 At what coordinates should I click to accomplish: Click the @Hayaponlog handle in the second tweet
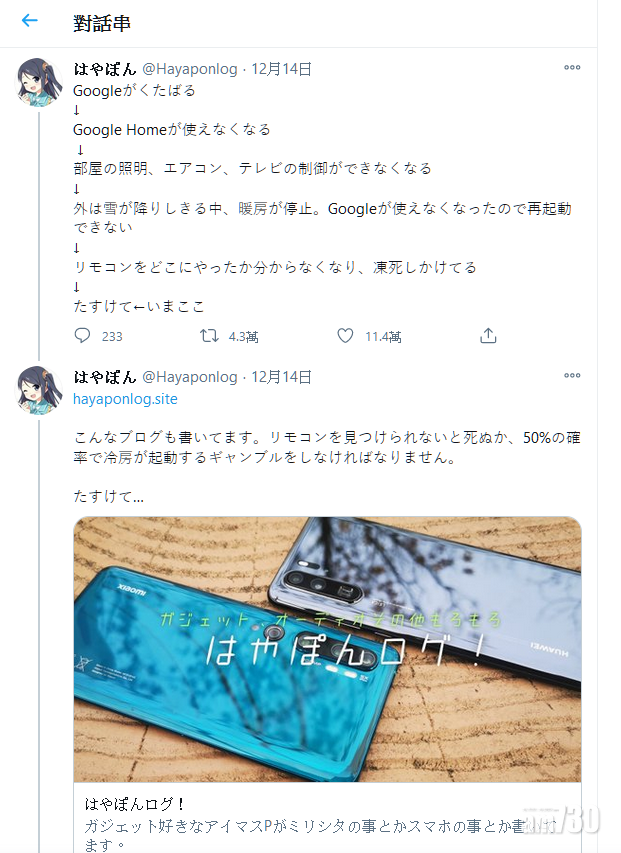pyautogui.click(x=190, y=376)
